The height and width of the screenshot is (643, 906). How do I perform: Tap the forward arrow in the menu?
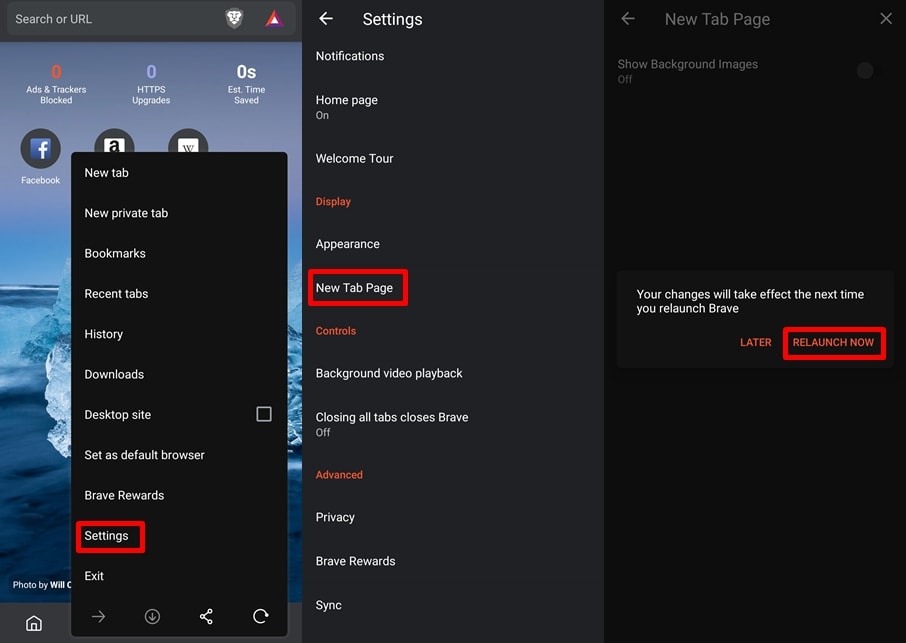pyautogui.click(x=98, y=616)
